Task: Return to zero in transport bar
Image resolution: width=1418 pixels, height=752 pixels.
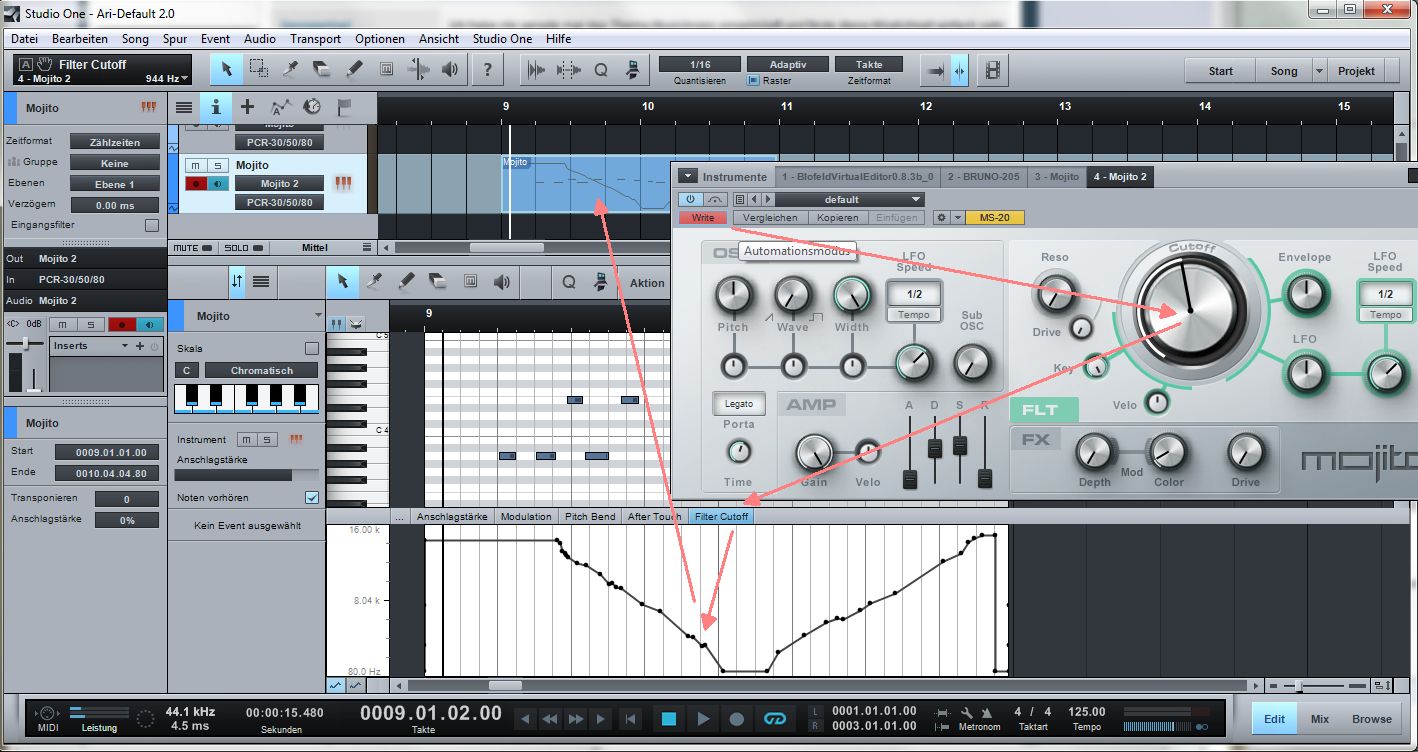Action: pos(630,718)
